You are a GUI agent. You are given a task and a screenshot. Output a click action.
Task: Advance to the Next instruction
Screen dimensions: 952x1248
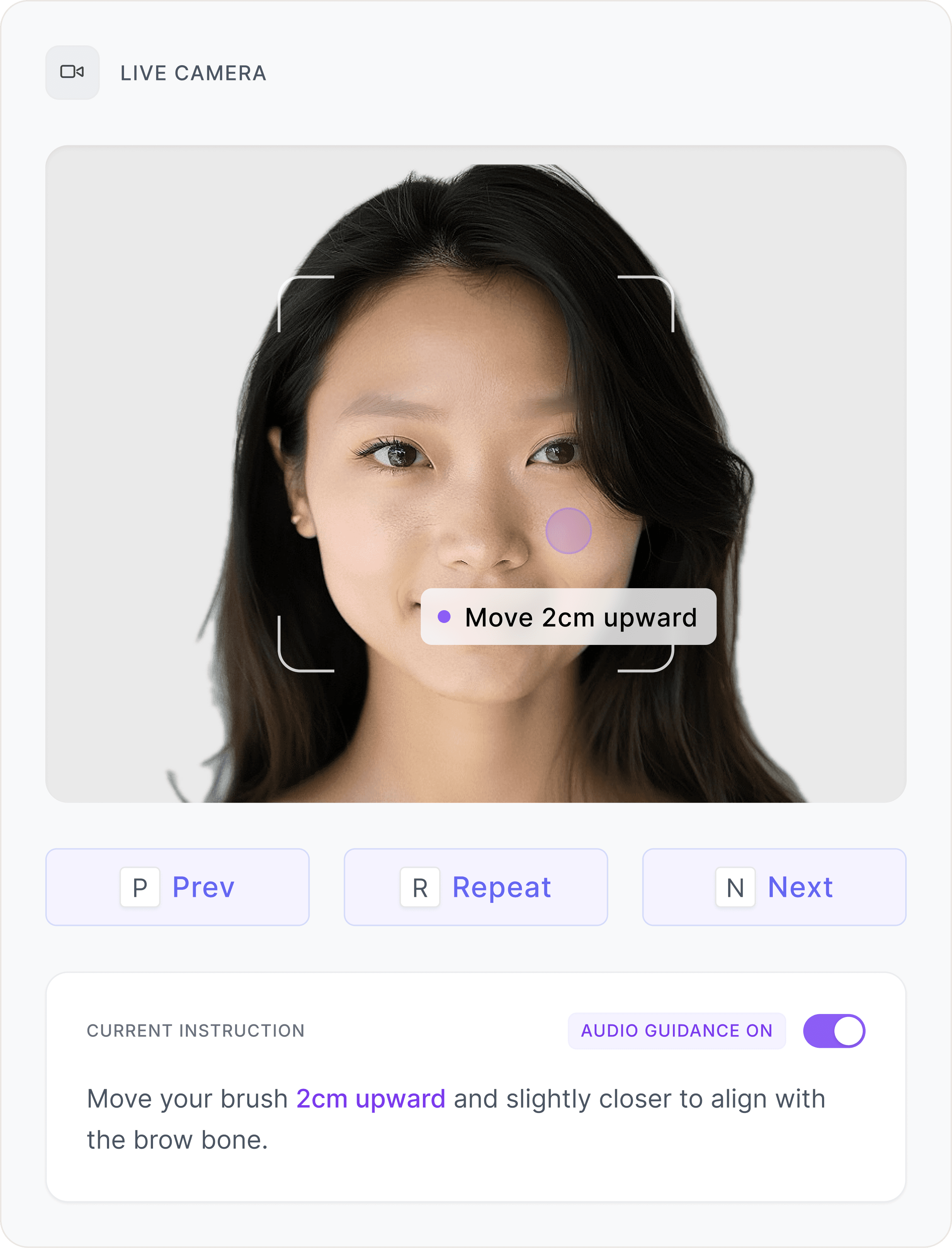[x=774, y=887]
